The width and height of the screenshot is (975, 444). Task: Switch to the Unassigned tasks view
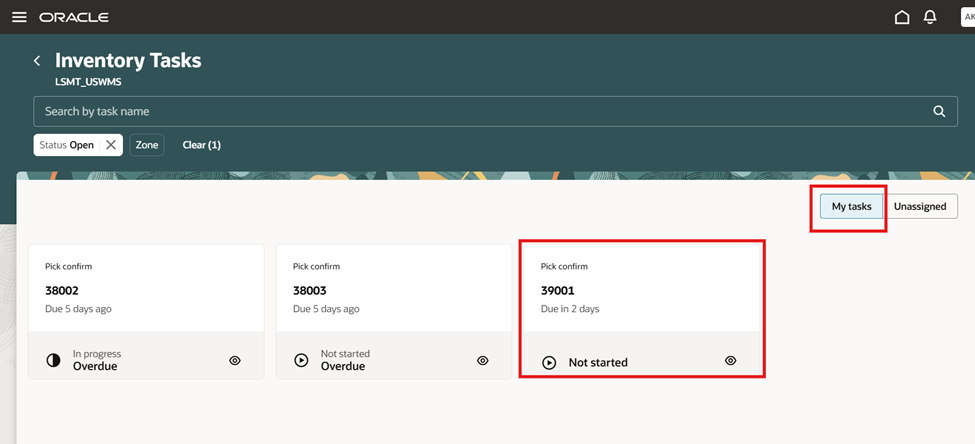coord(920,206)
